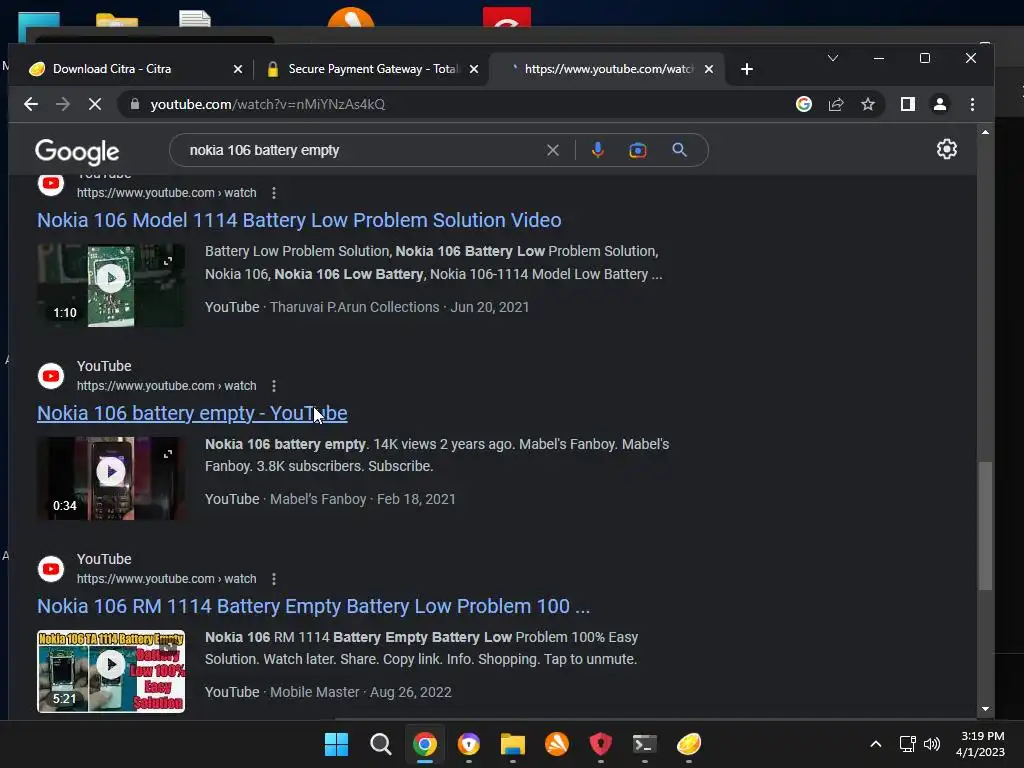Open File Explorer from the taskbar
The height and width of the screenshot is (768, 1024).
[x=513, y=744]
